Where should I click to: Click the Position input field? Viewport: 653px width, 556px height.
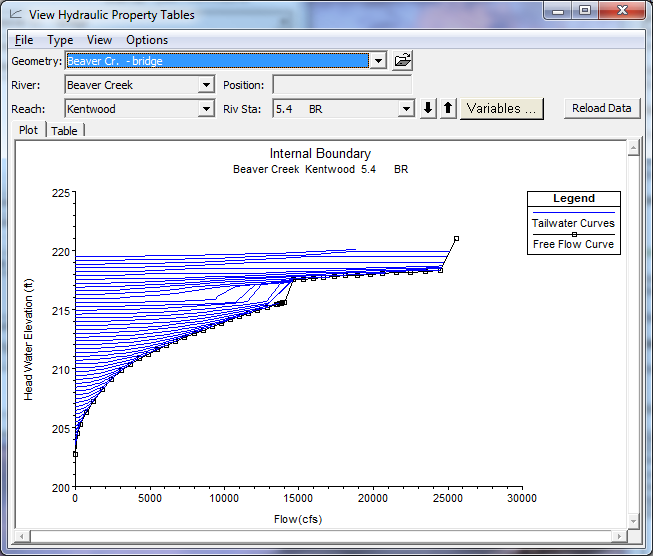pos(341,85)
